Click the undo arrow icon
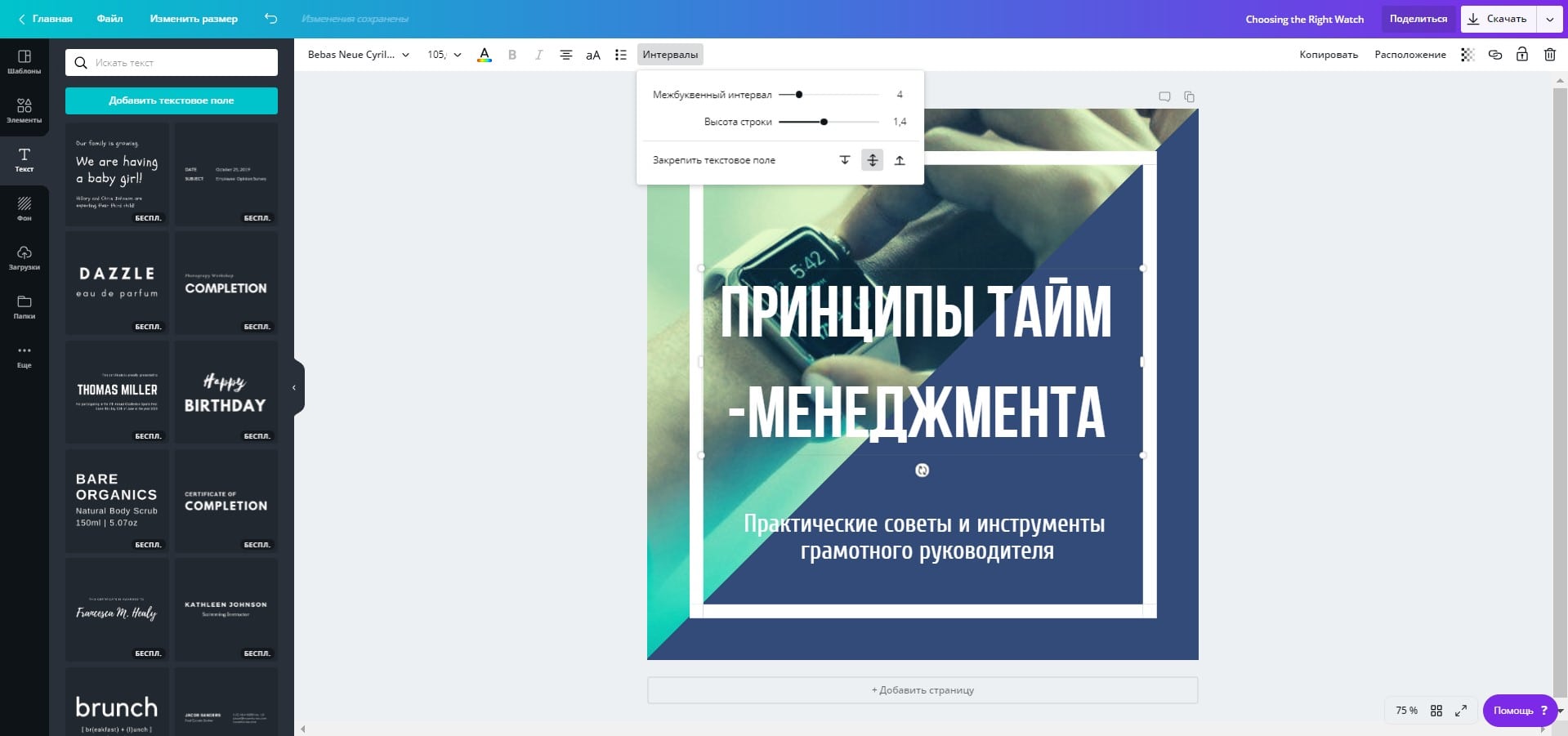This screenshot has height=736, width=1568. (x=271, y=19)
